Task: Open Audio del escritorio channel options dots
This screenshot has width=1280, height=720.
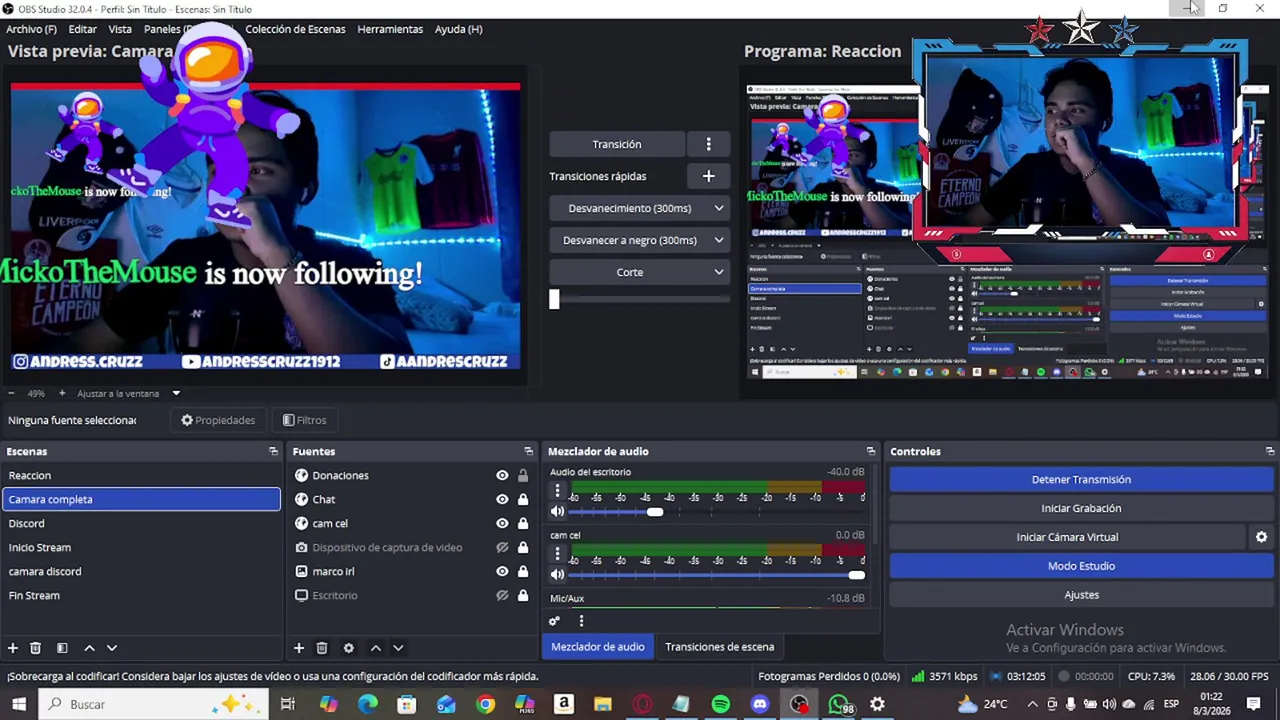Action: (x=557, y=491)
